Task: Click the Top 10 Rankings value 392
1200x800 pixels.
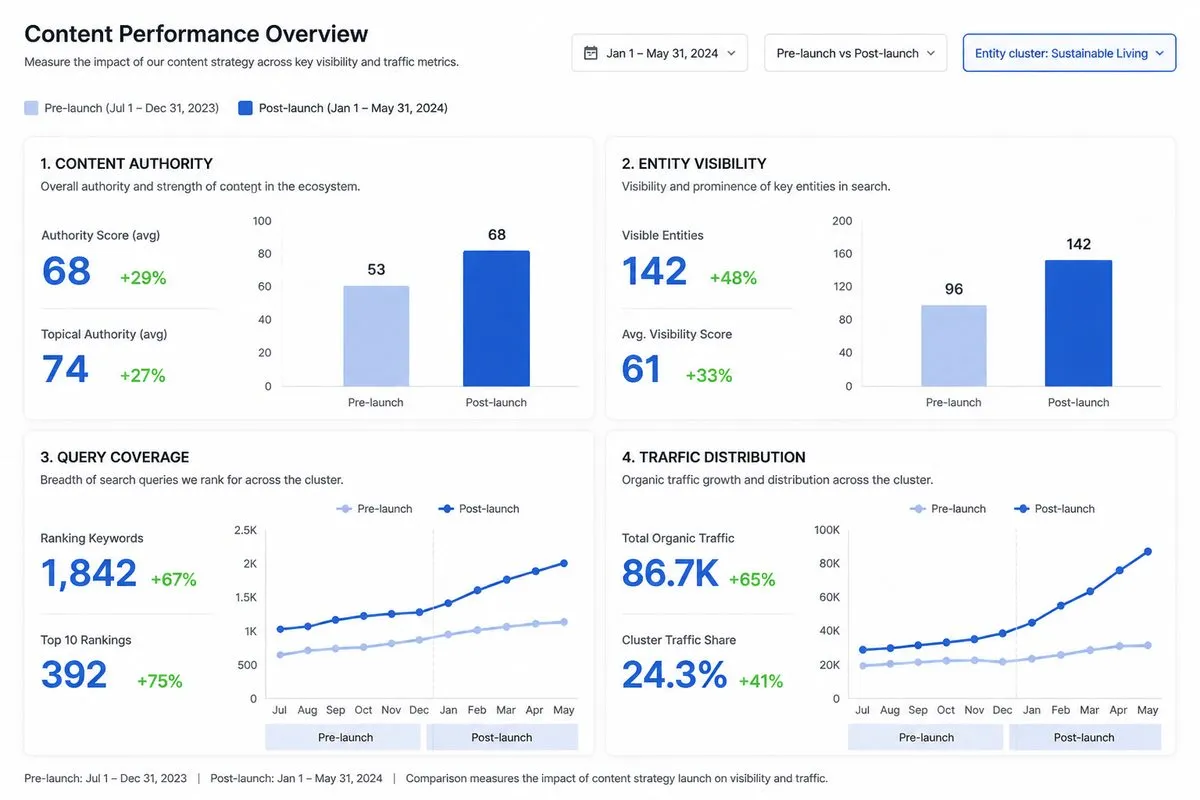Action: tap(74, 675)
